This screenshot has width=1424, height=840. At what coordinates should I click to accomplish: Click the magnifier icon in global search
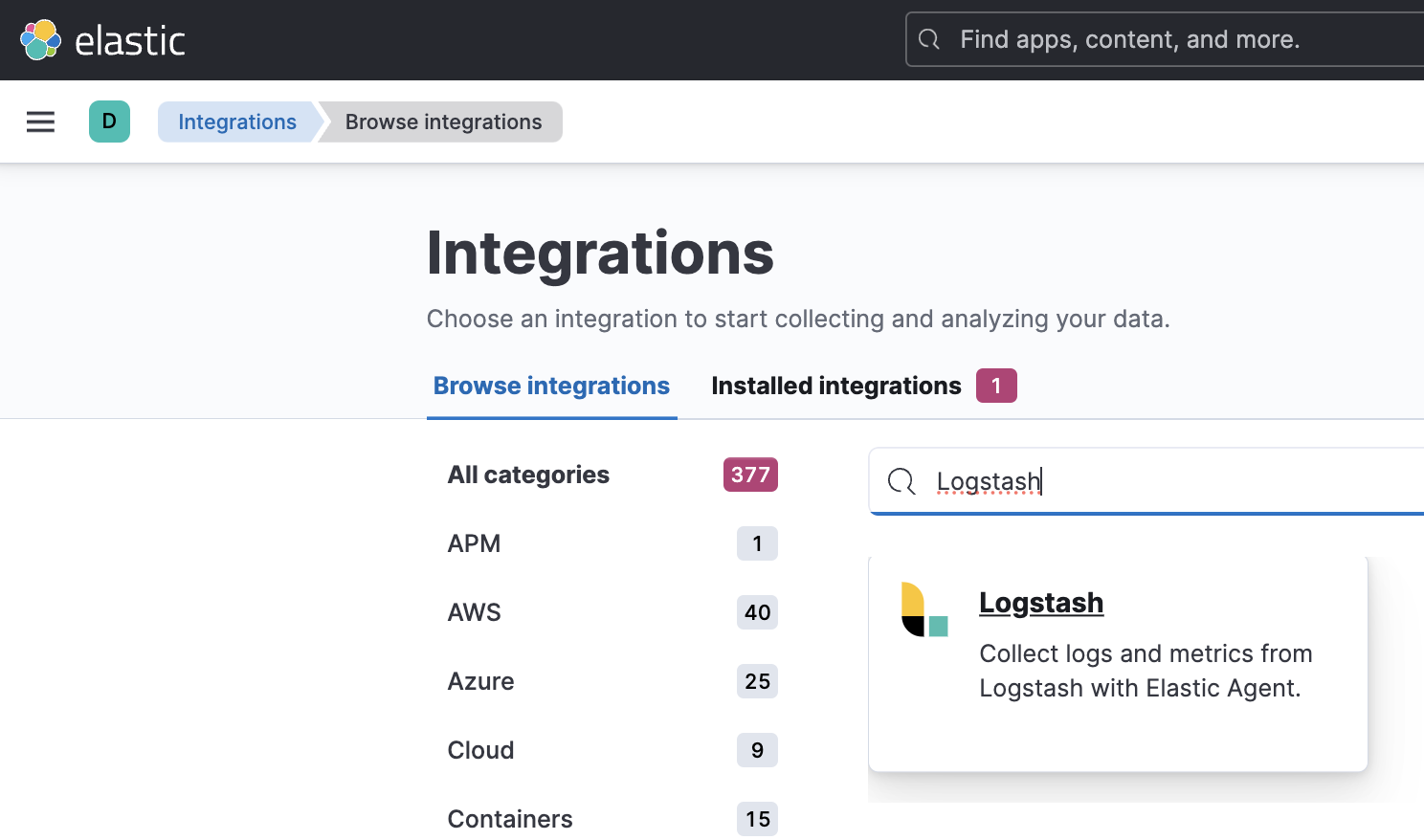click(929, 40)
